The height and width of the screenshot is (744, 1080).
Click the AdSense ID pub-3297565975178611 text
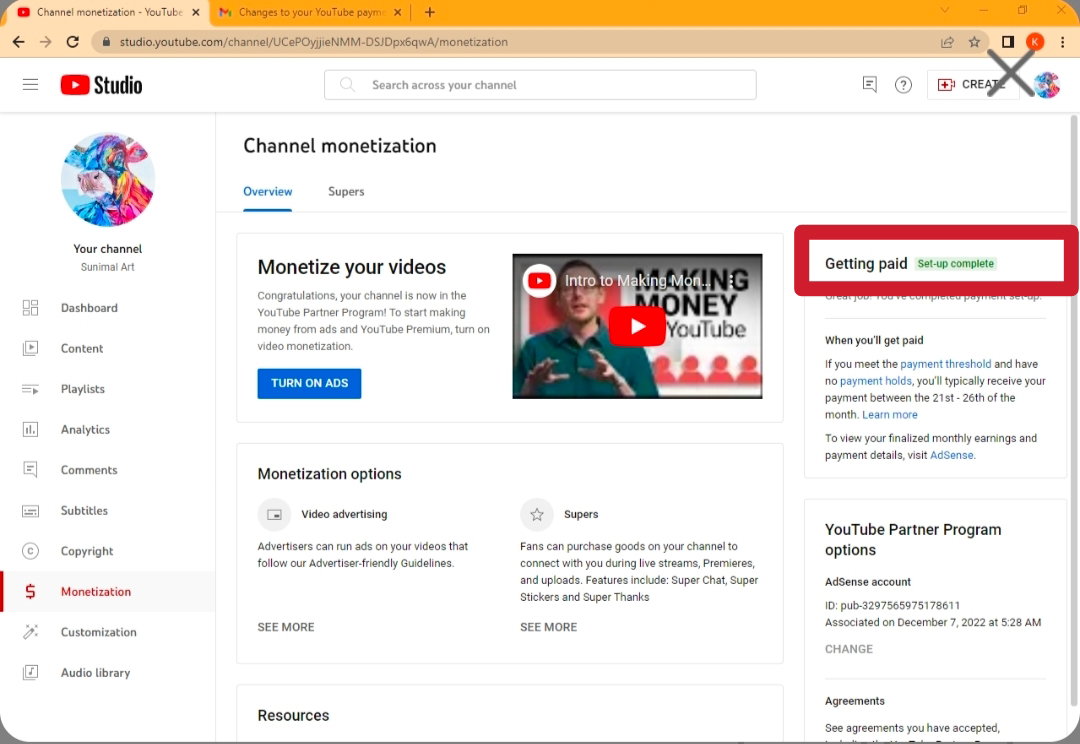coord(892,606)
